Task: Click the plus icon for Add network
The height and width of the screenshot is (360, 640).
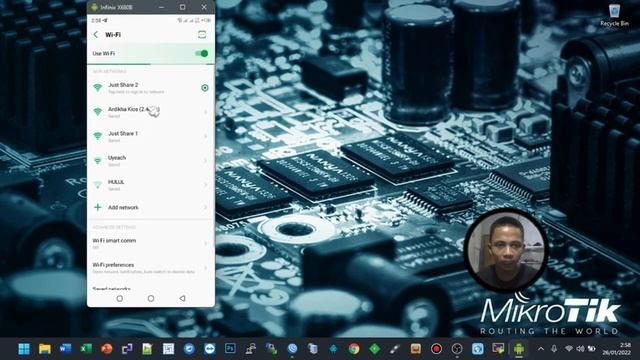Action: tap(98, 207)
